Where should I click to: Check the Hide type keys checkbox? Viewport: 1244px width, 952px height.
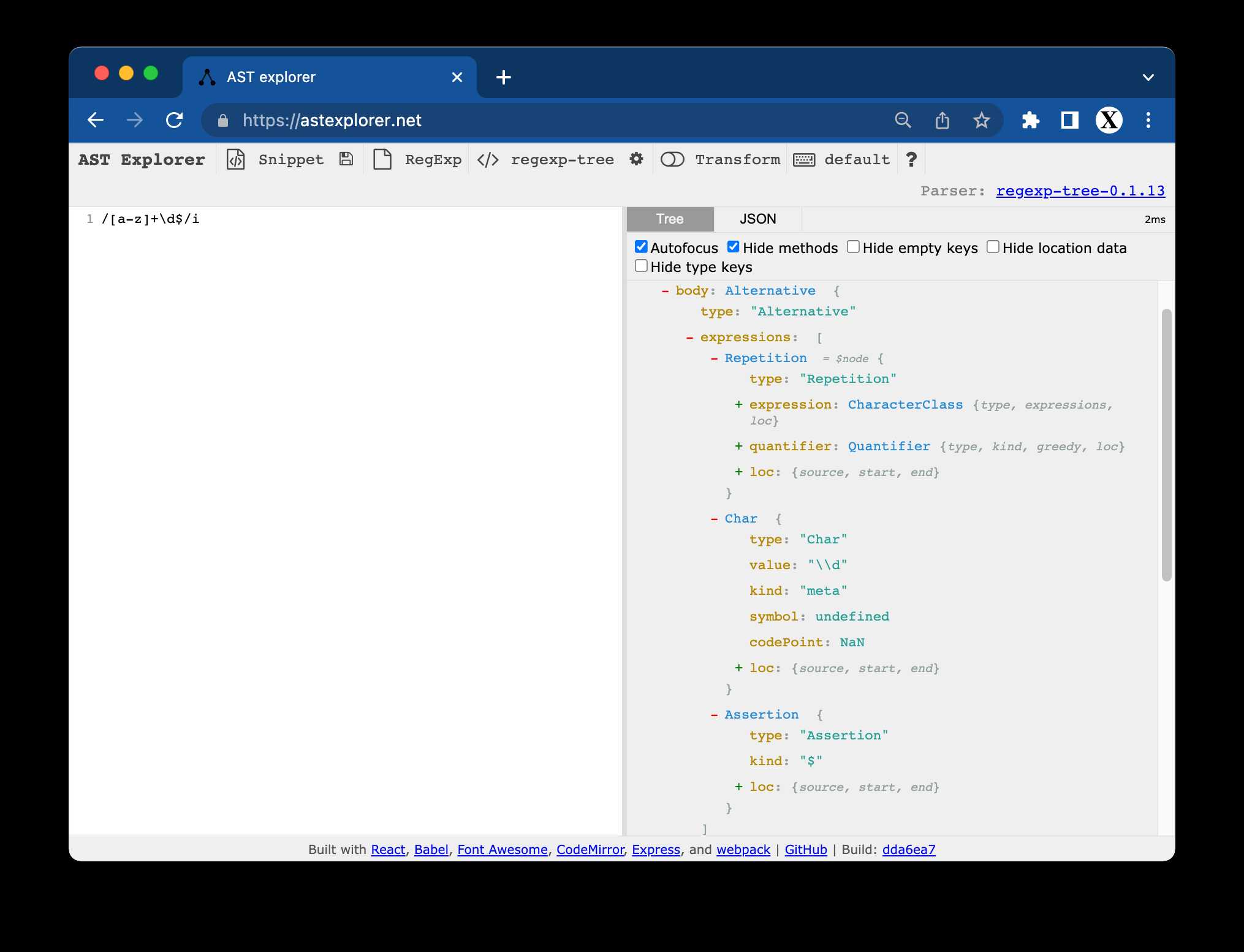641,266
